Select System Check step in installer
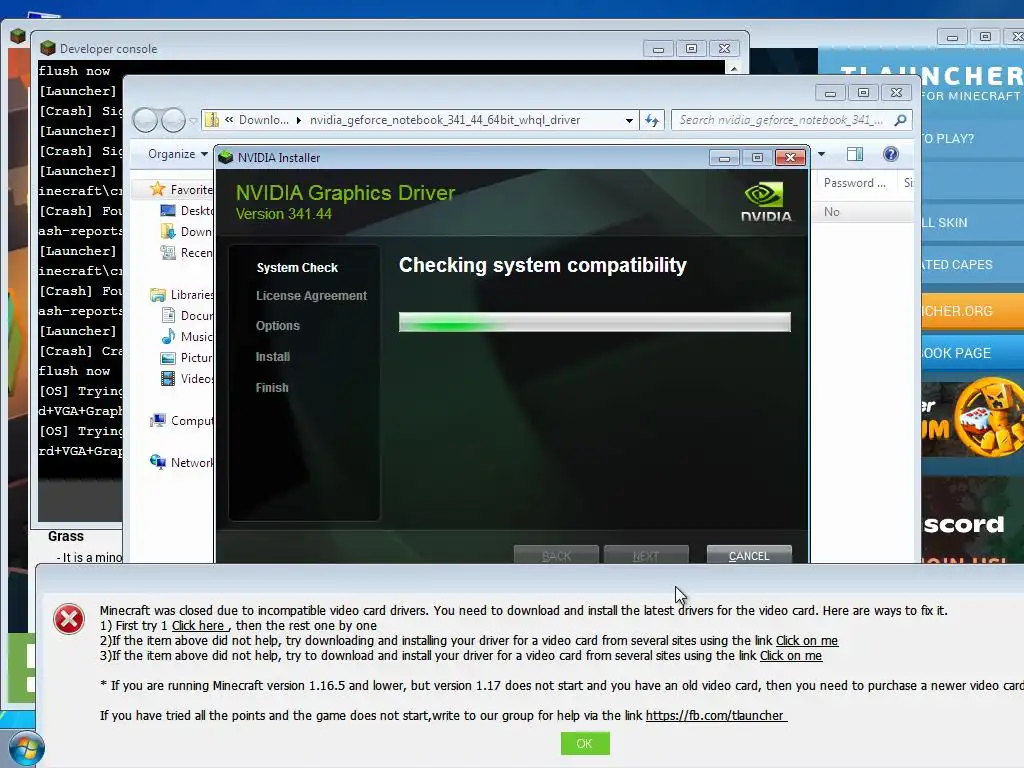 [x=297, y=268]
